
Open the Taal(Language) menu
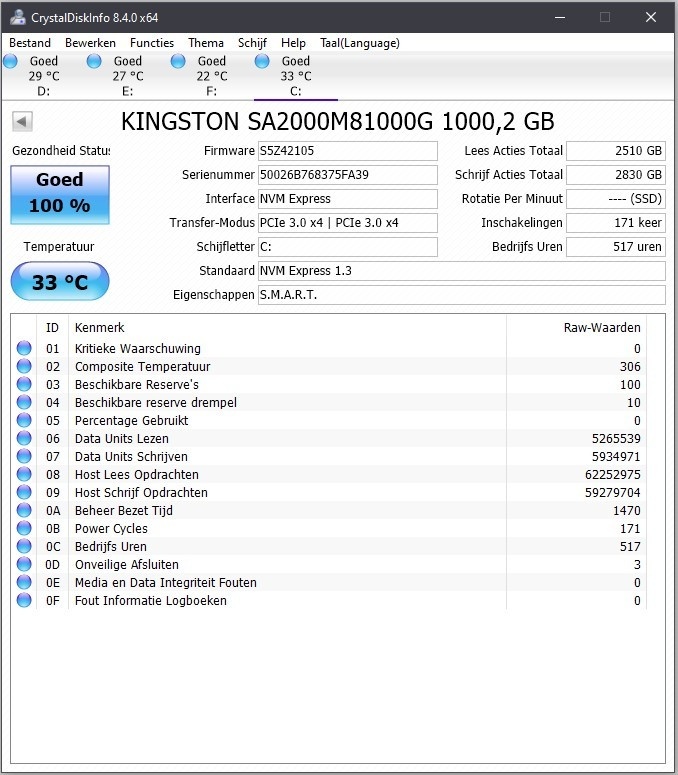[360, 43]
